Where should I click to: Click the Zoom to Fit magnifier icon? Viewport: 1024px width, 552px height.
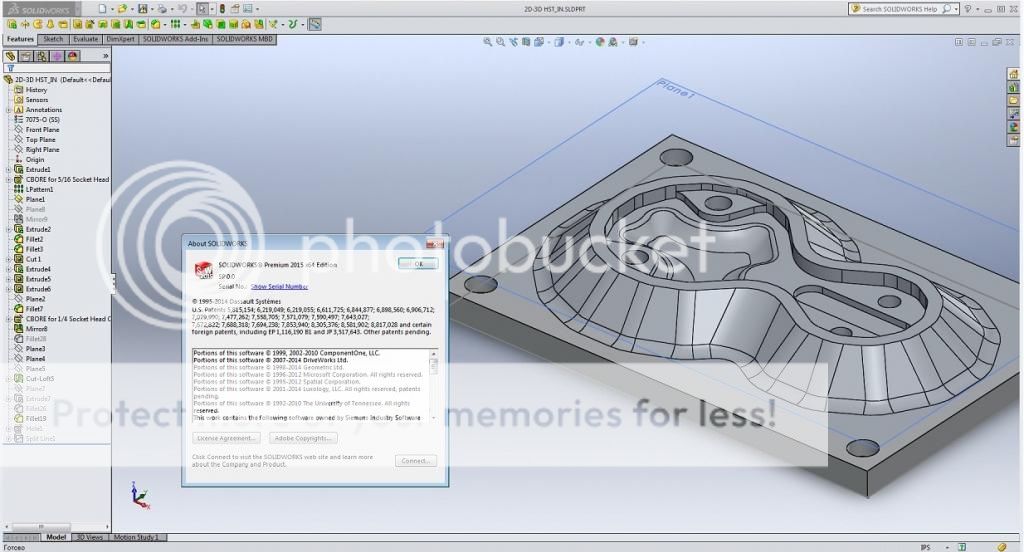(x=487, y=43)
